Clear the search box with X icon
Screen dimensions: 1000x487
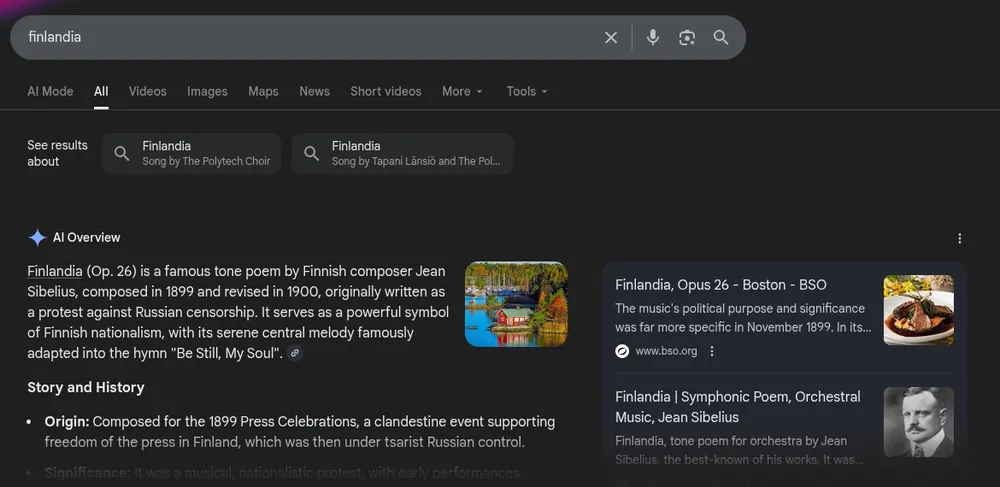[611, 37]
